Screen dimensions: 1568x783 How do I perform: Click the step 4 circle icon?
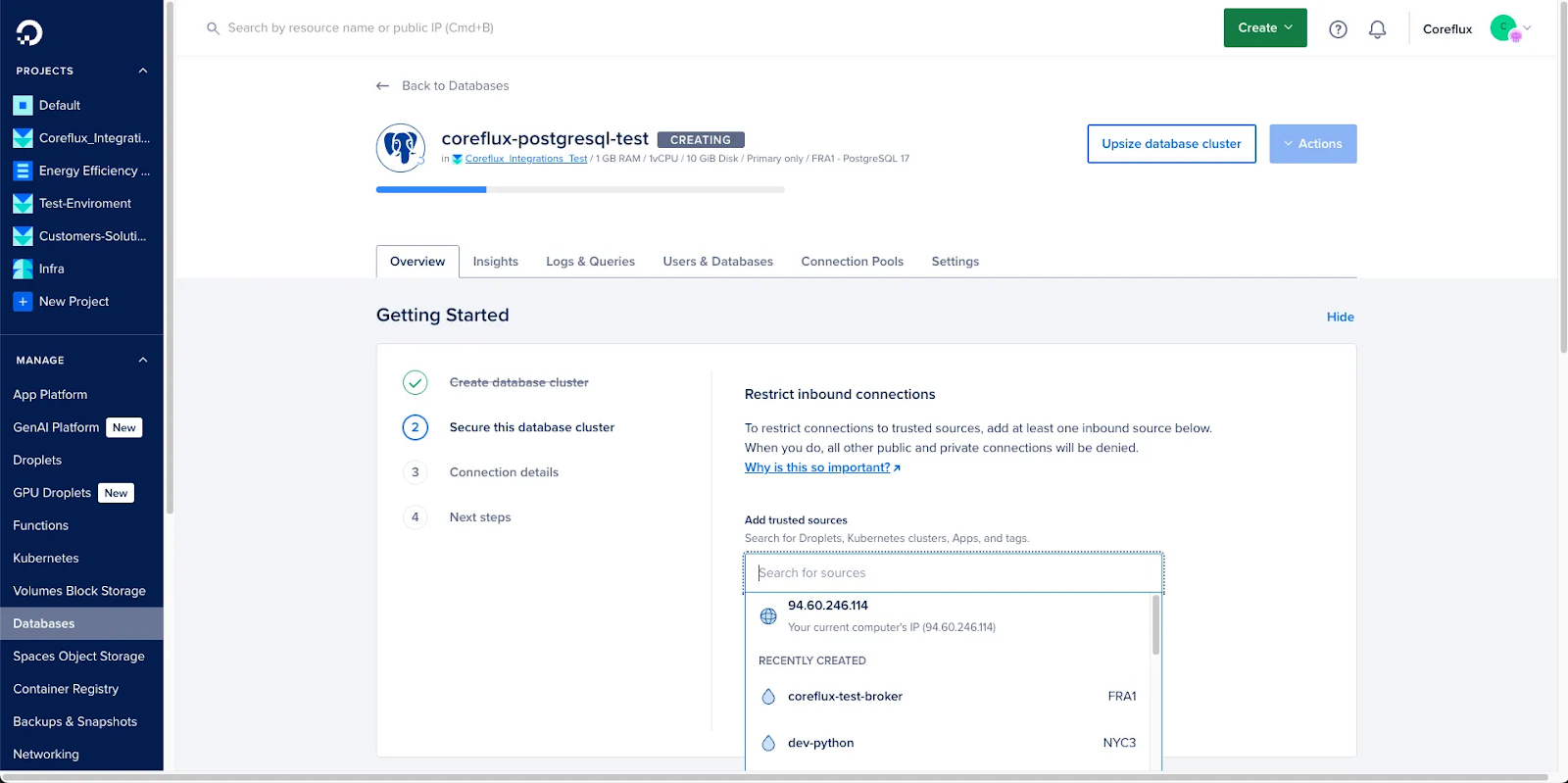point(416,517)
